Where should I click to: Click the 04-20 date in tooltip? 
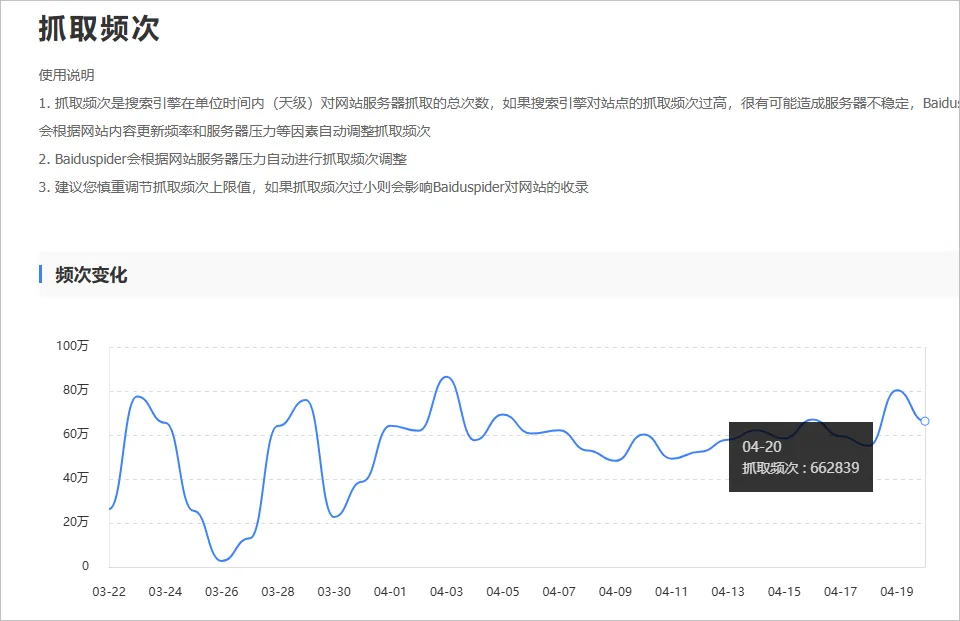coord(762,446)
